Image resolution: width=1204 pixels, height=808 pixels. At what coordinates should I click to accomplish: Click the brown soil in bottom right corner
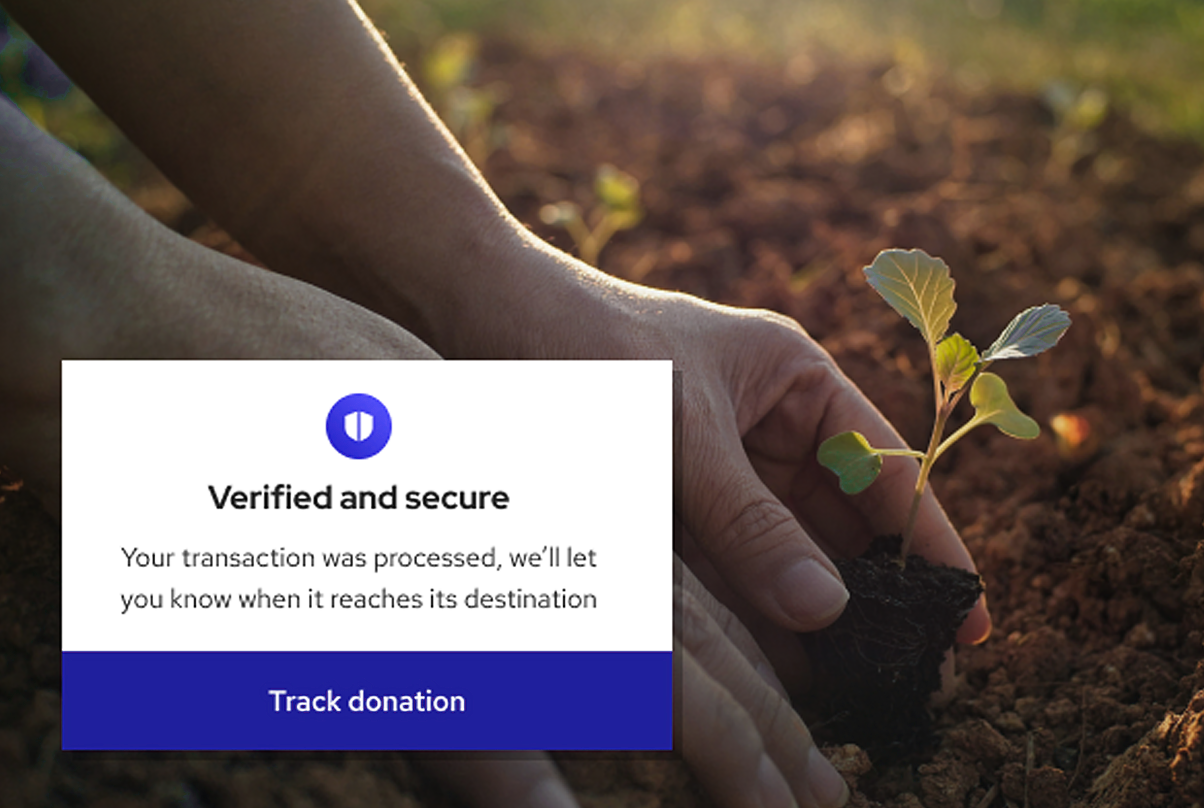pos(1100,720)
